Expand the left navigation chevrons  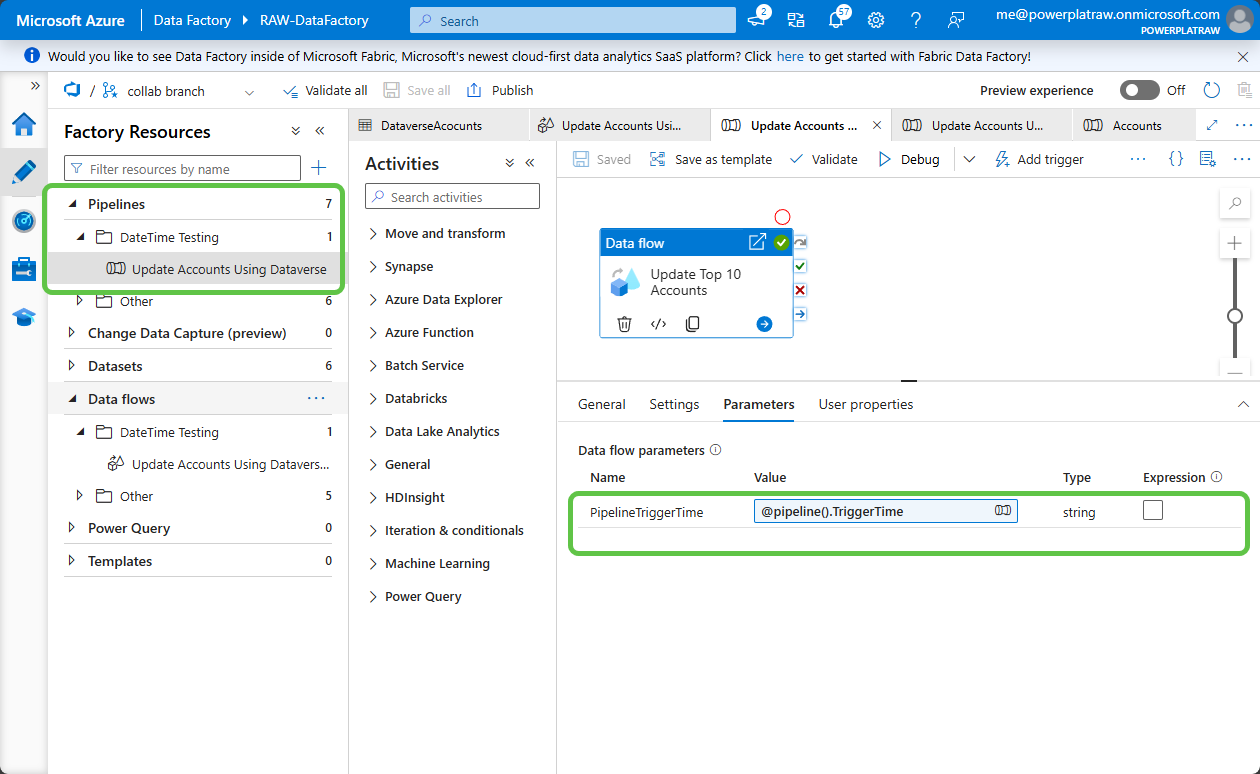[35, 86]
